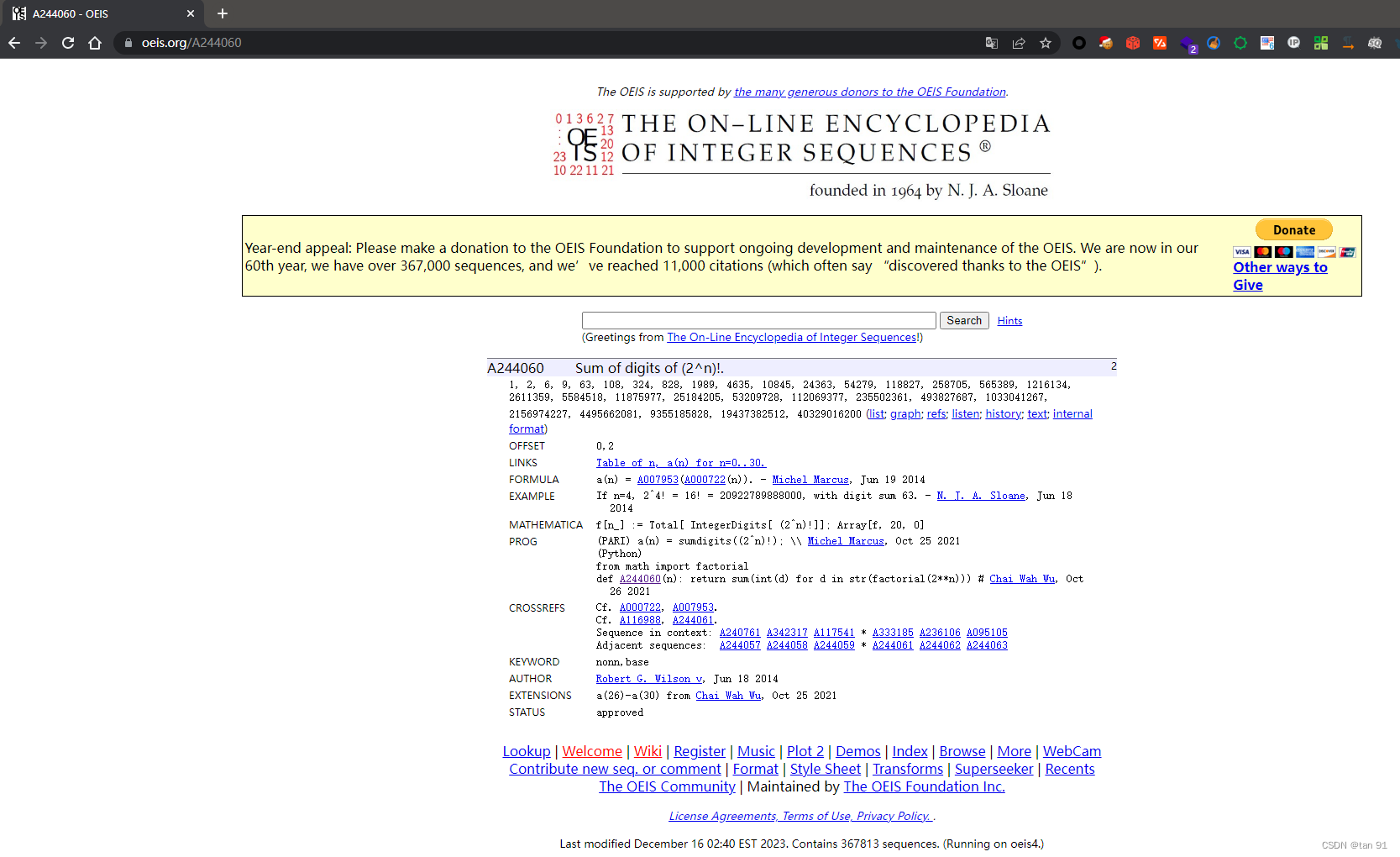
Task: Select the A244060 - OEIS tab
Action: (102, 14)
